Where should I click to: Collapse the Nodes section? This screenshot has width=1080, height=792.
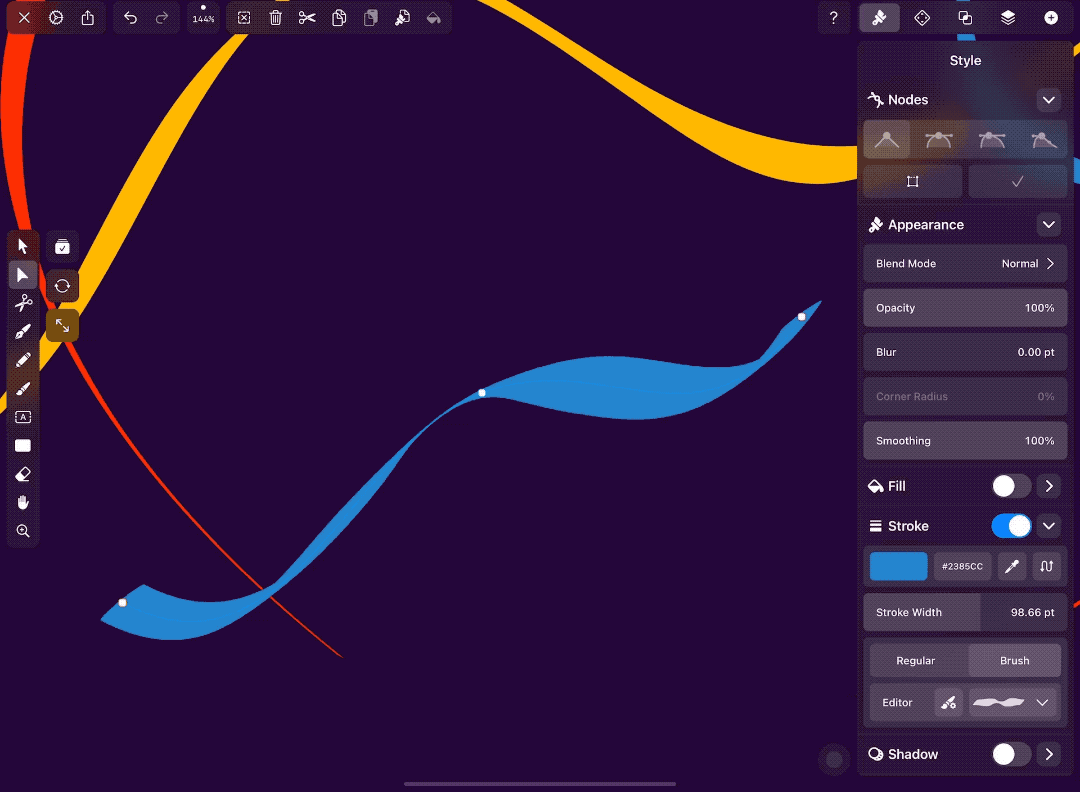pyautogui.click(x=1048, y=99)
